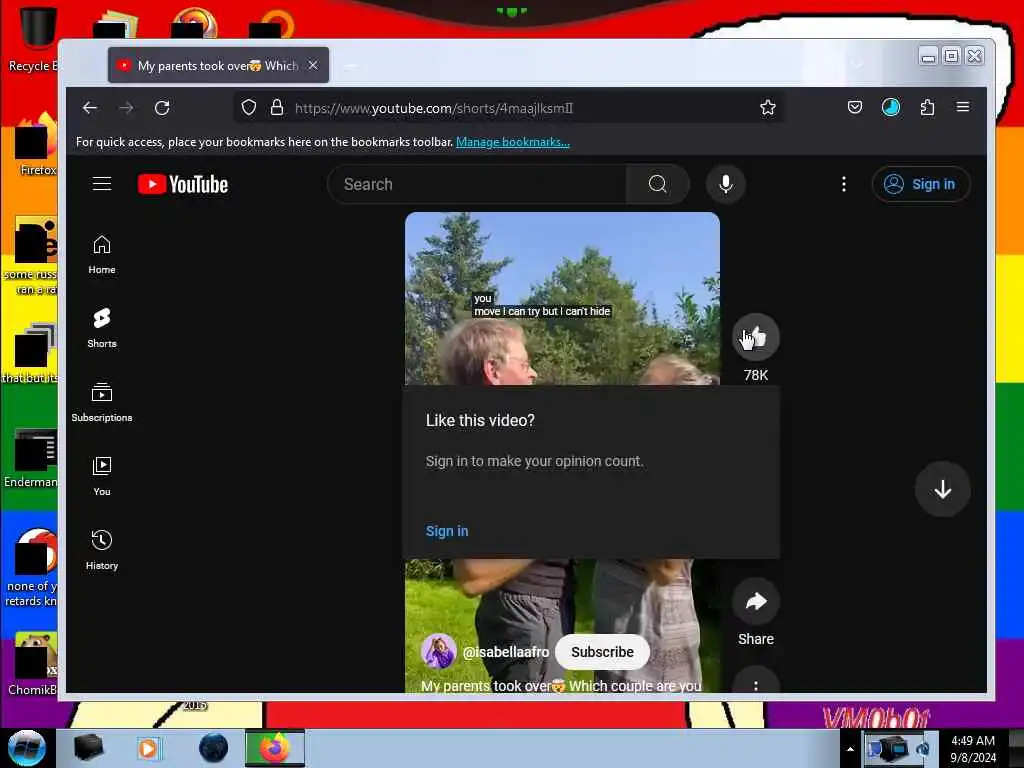The image size is (1024, 768).
Task: Click the video title caption text
Action: tap(561, 686)
